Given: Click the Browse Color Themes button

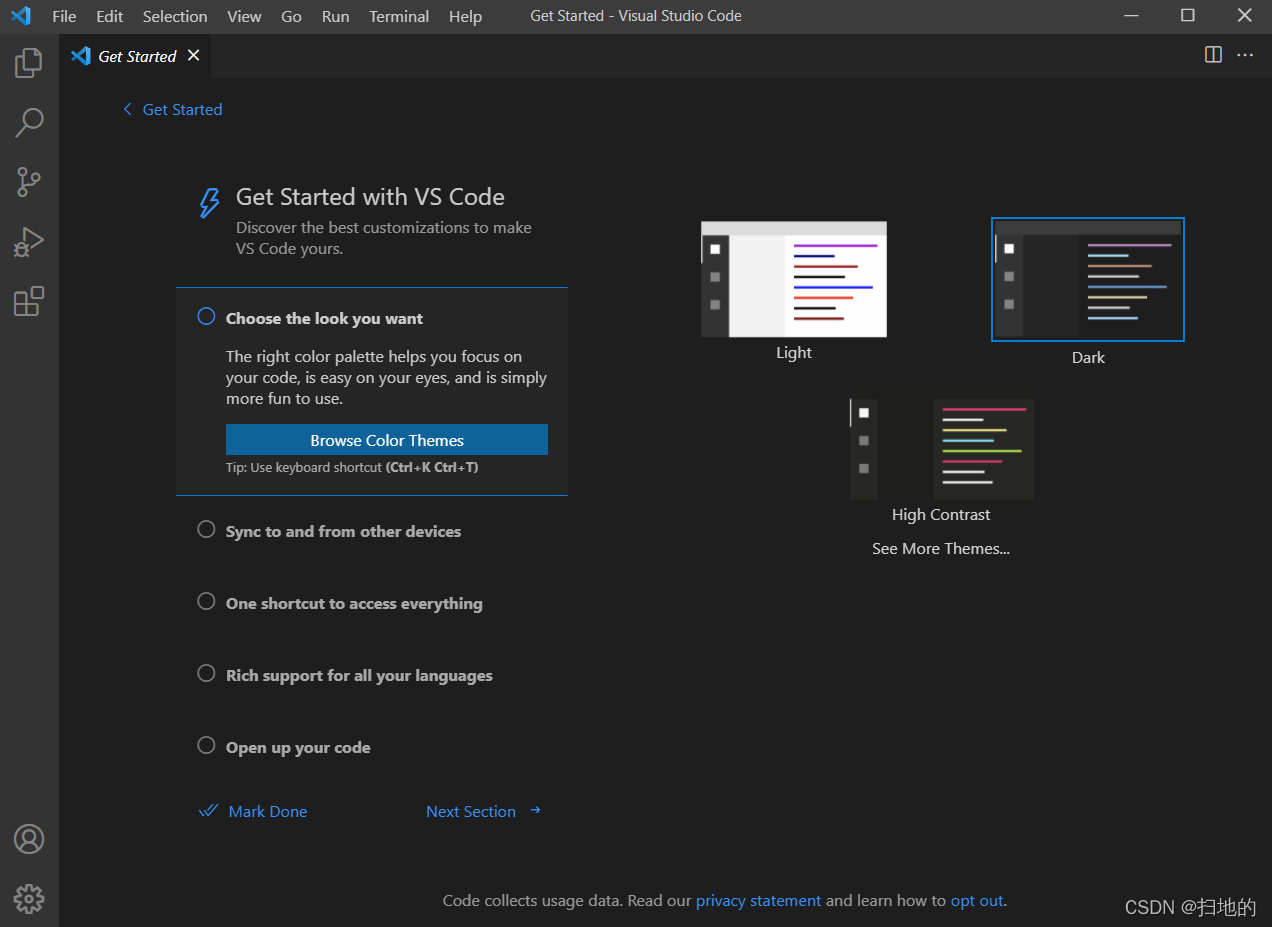Looking at the screenshot, I should coord(387,440).
